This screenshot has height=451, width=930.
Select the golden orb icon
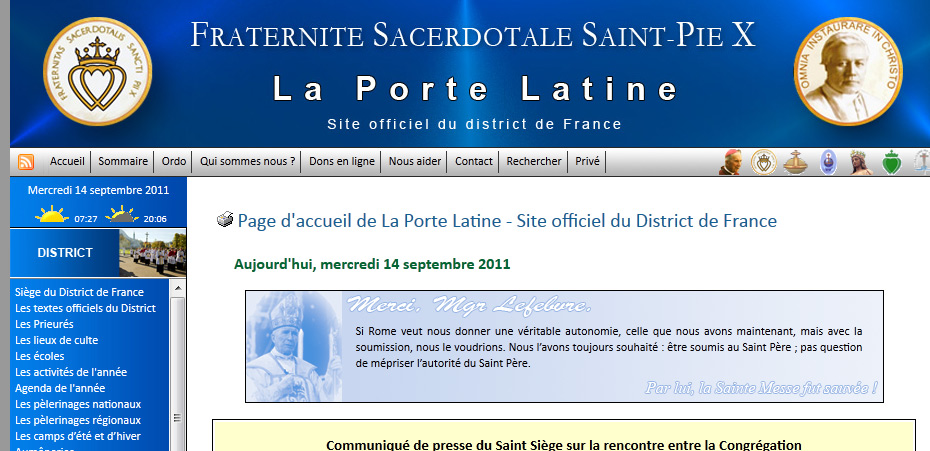click(x=796, y=162)
